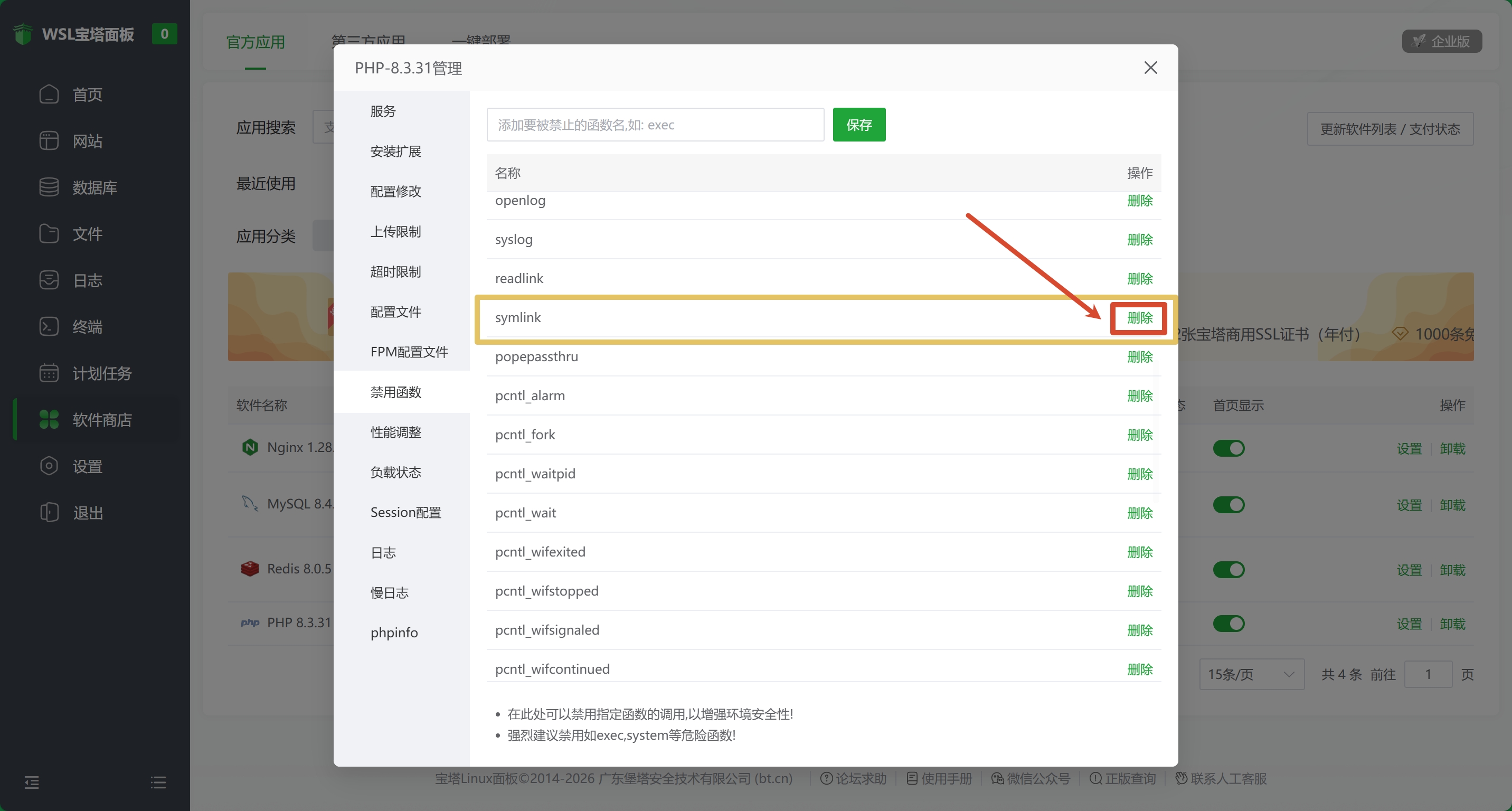1512x811 pixels.
Task: Click the popepassthru function name
Action: (x=536, y=357)
